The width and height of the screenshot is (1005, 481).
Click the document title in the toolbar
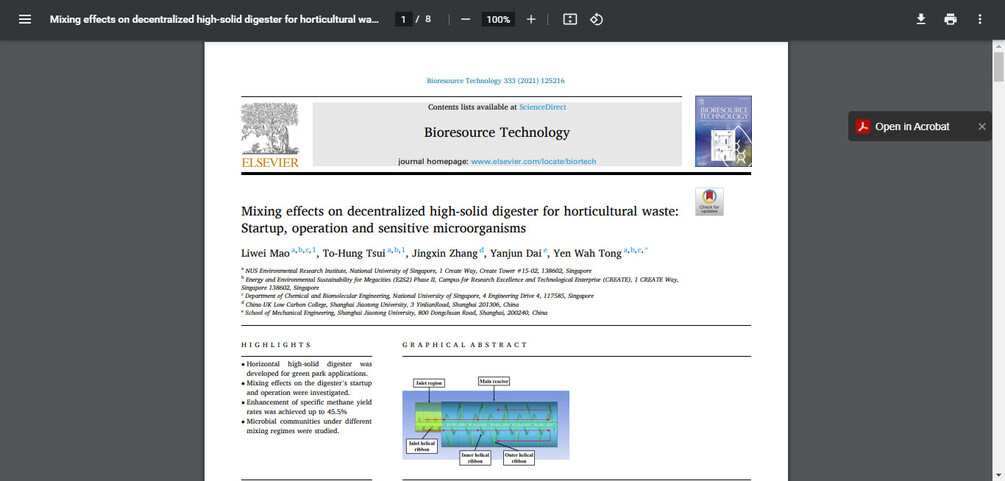coord(214,19)
